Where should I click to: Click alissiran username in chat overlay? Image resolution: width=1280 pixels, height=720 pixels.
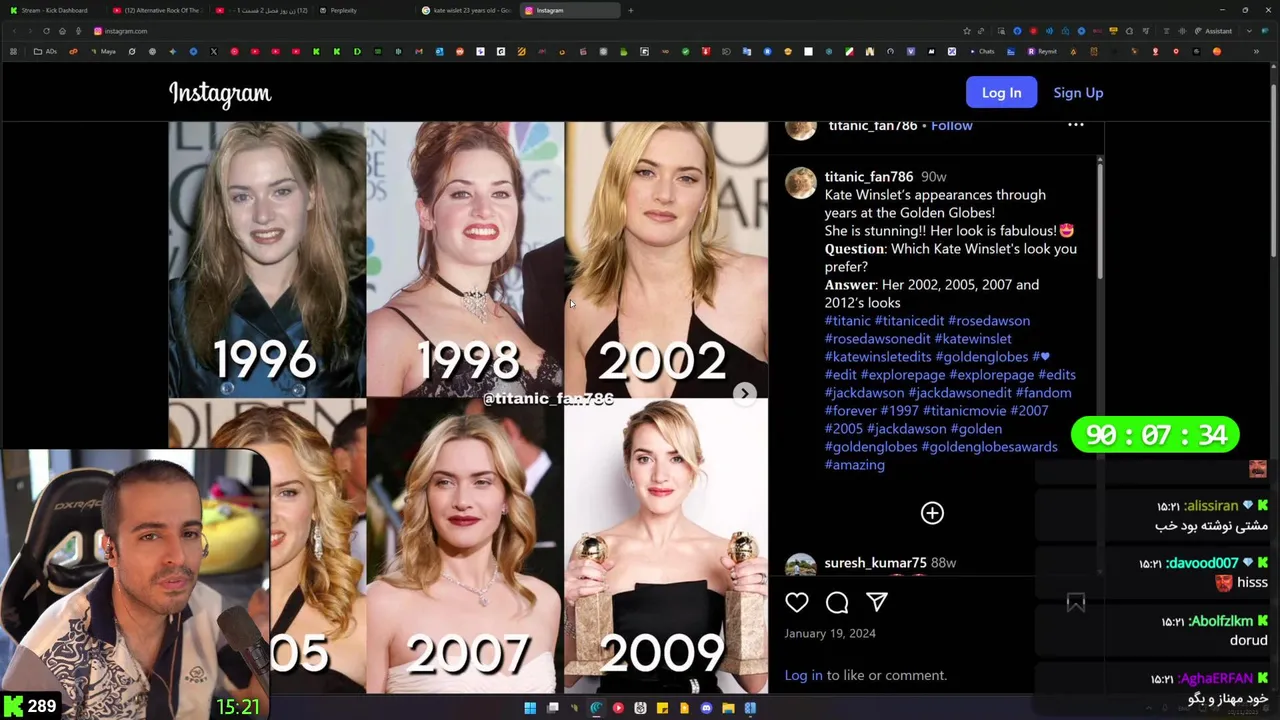[1210, 506]
